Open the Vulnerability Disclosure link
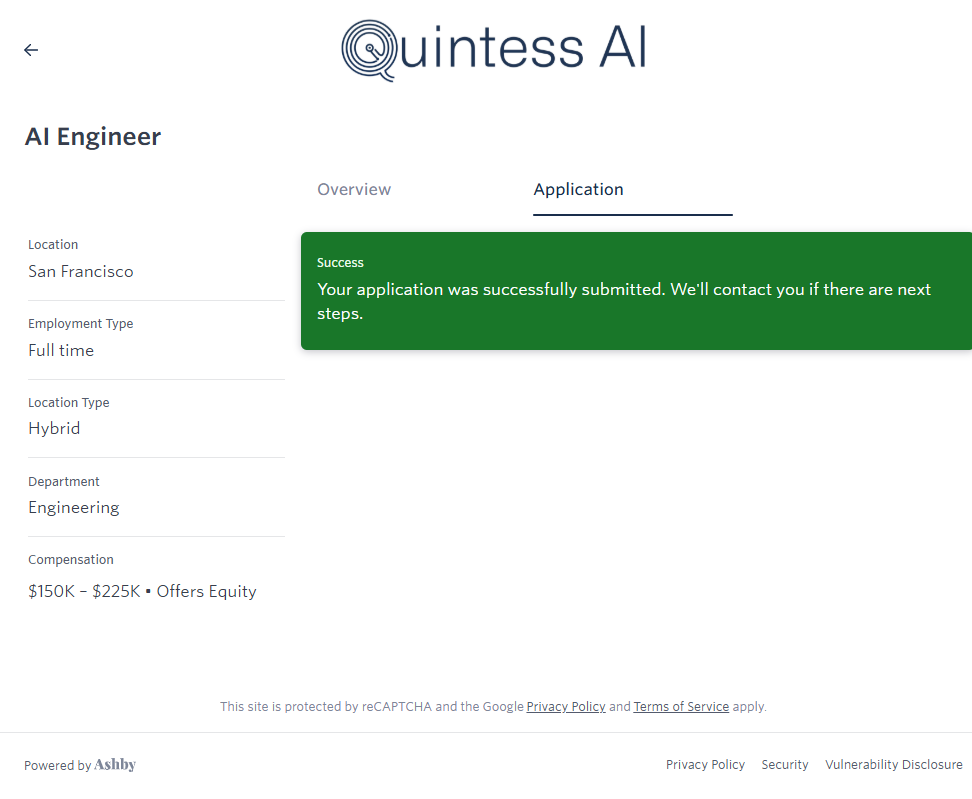 893,765
